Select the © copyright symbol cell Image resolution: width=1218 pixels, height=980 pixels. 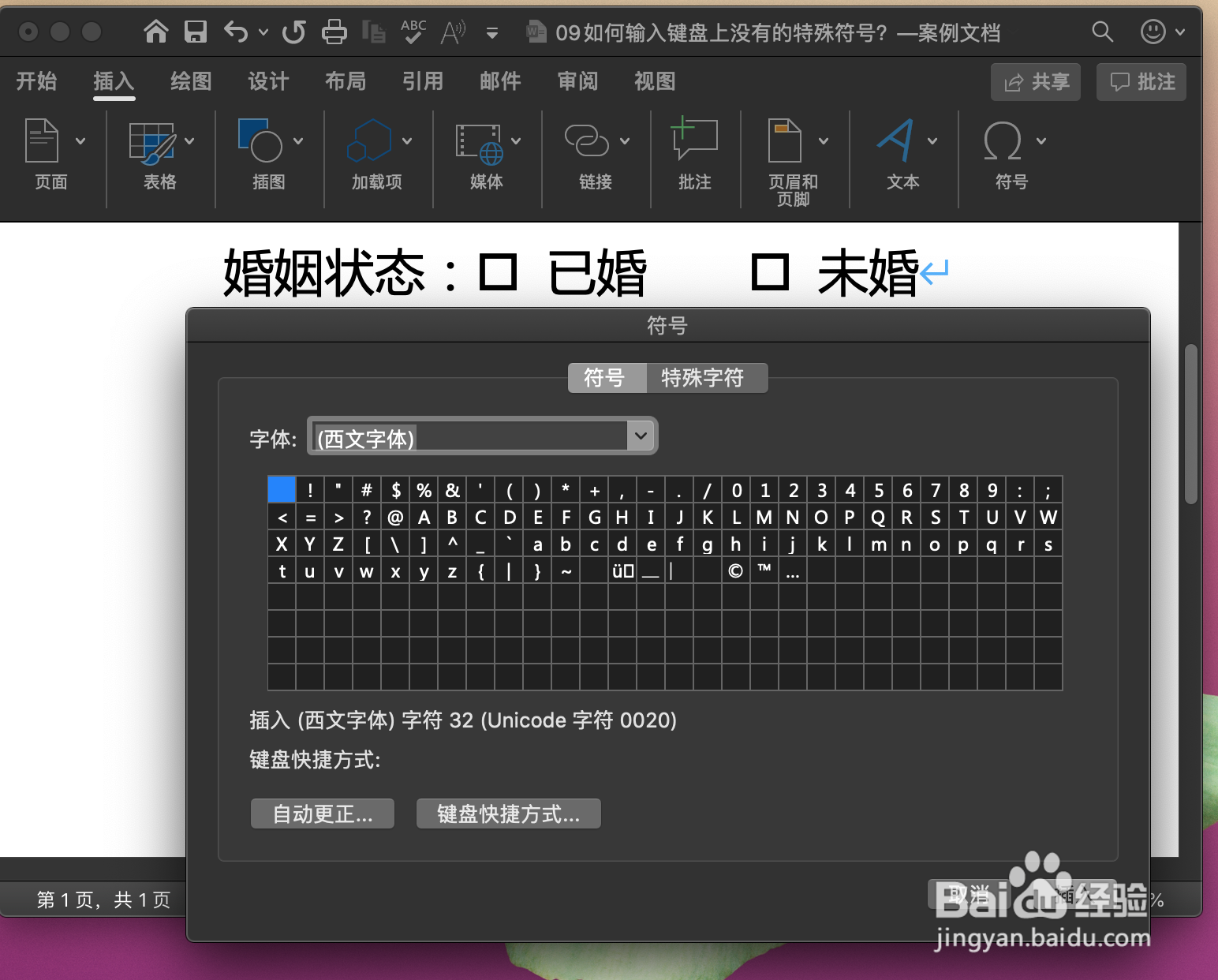(736, 570)
